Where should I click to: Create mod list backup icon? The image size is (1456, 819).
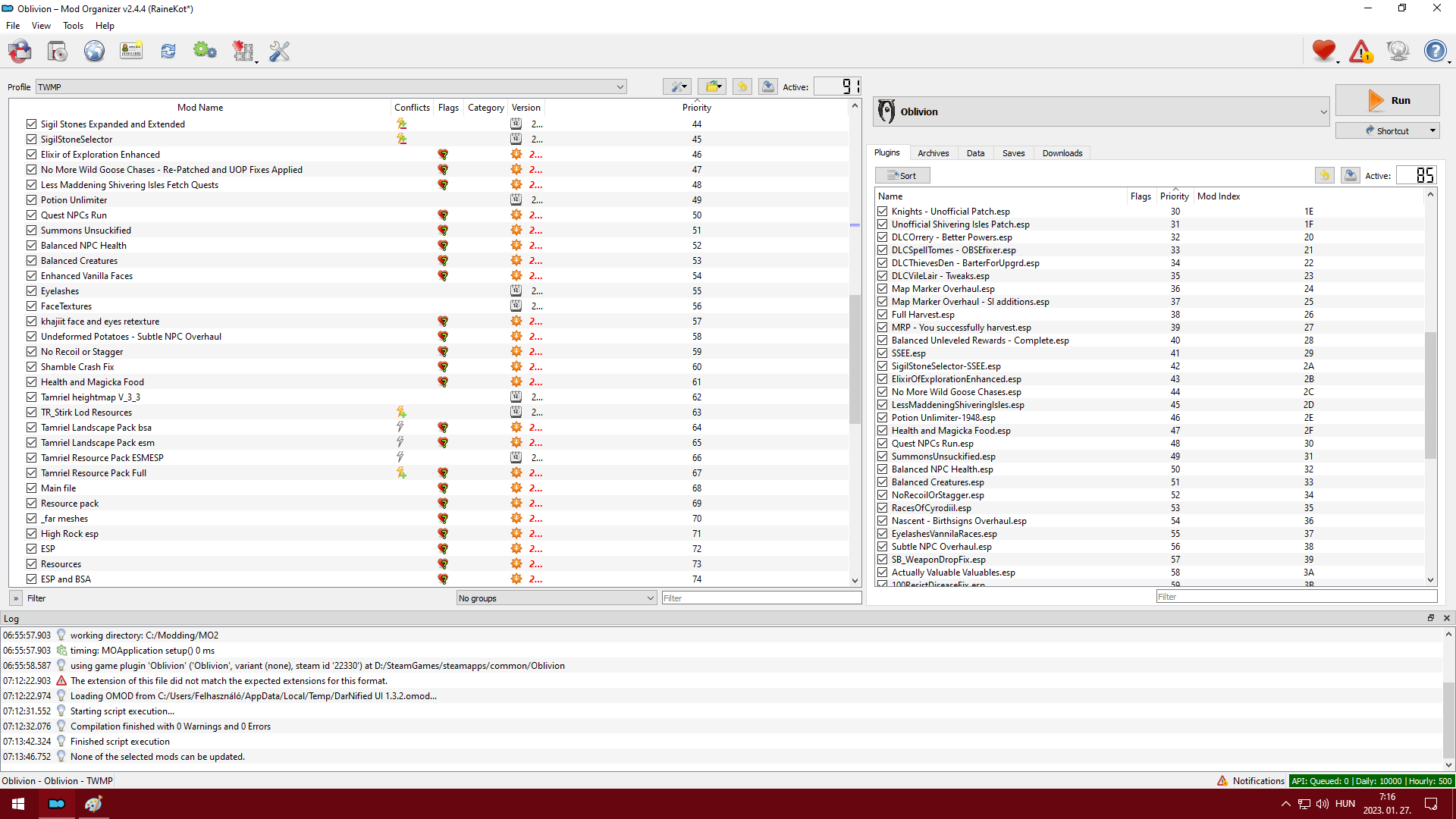(768, 86)
